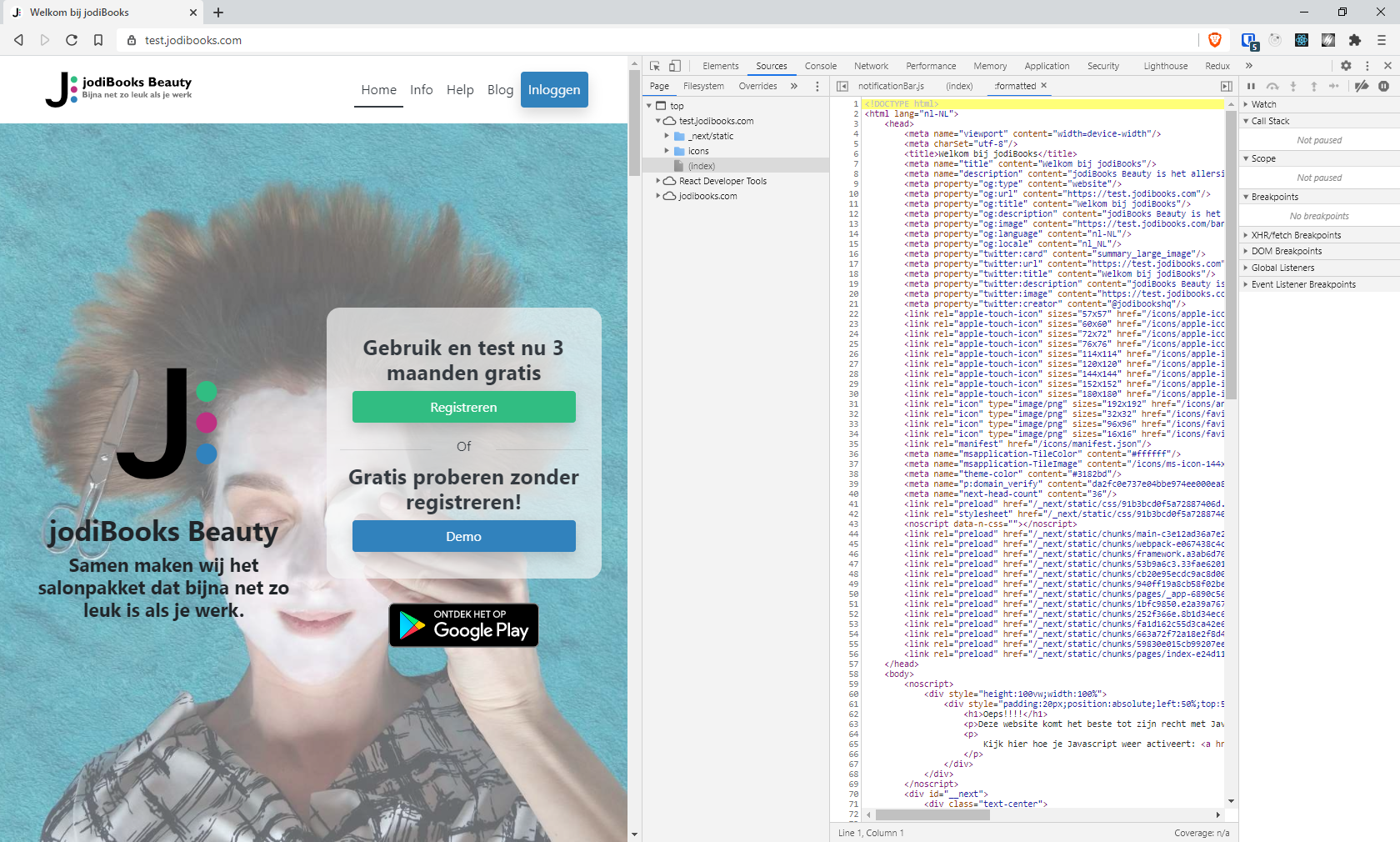Open a new browser tab with plus
Screen dimensions: 1400x842
(218, 13)
